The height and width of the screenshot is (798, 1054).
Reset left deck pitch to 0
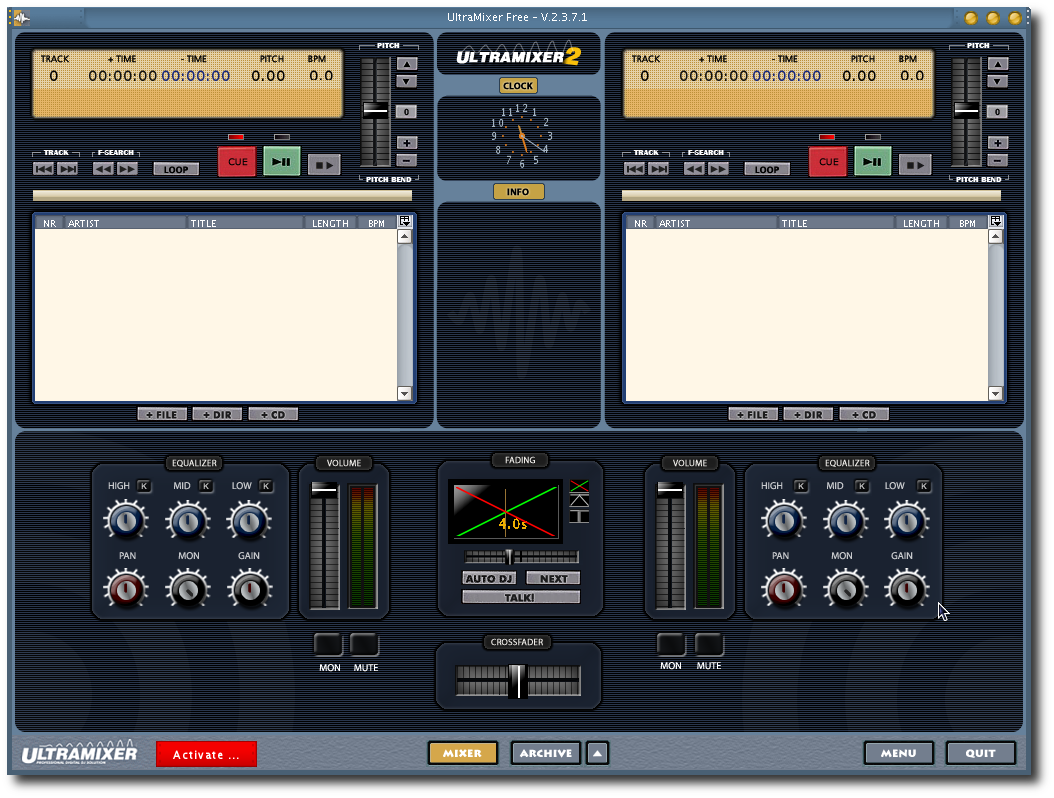[x=406, y=112]
